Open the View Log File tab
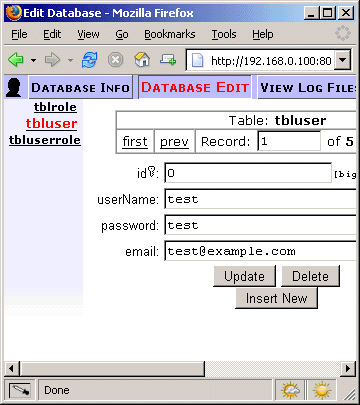Image resolution: width=360 pixels, height=405 pixels. point(307,88)
